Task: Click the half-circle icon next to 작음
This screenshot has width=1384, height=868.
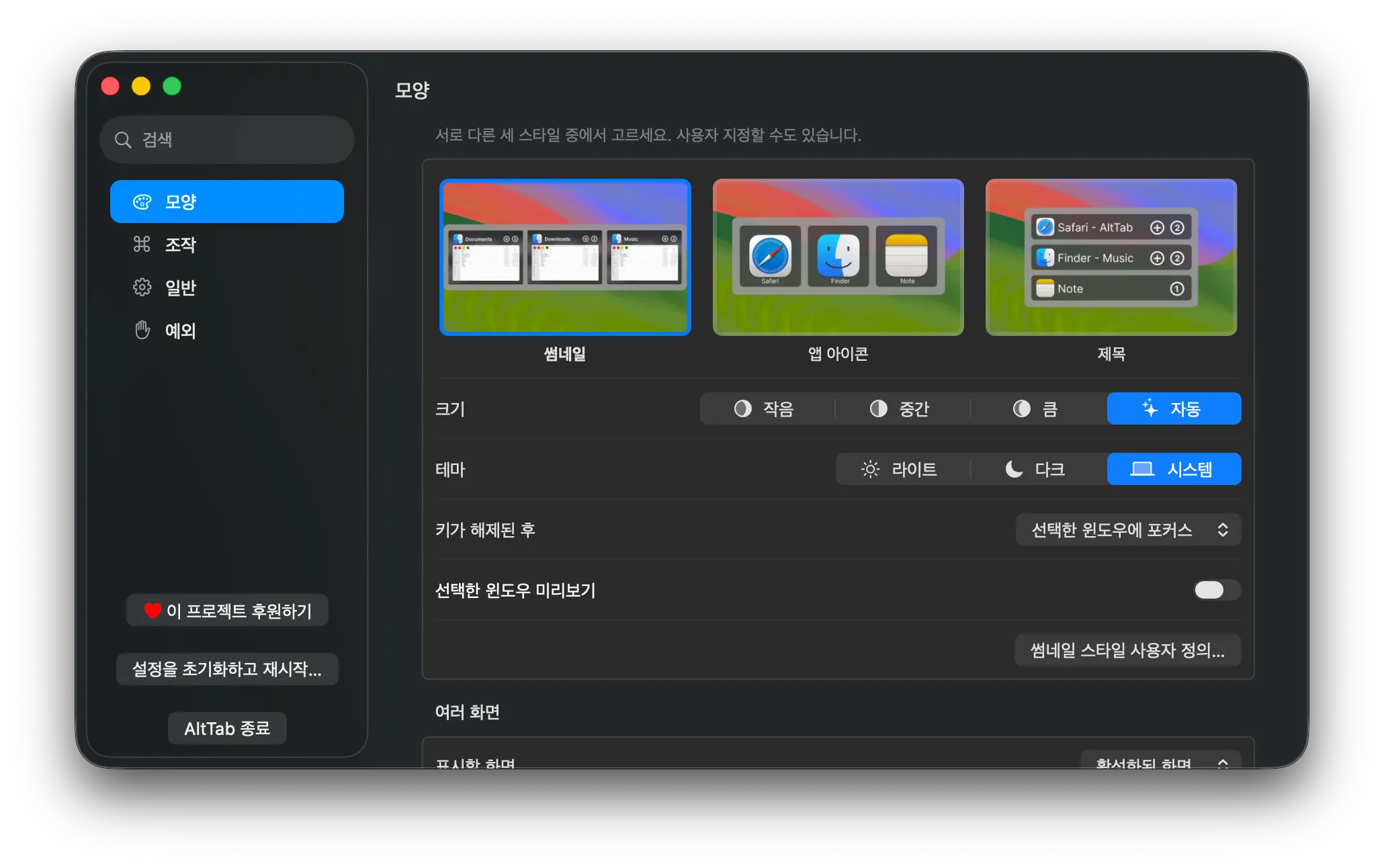Action: pyautogui.click(x=742, y=408)
